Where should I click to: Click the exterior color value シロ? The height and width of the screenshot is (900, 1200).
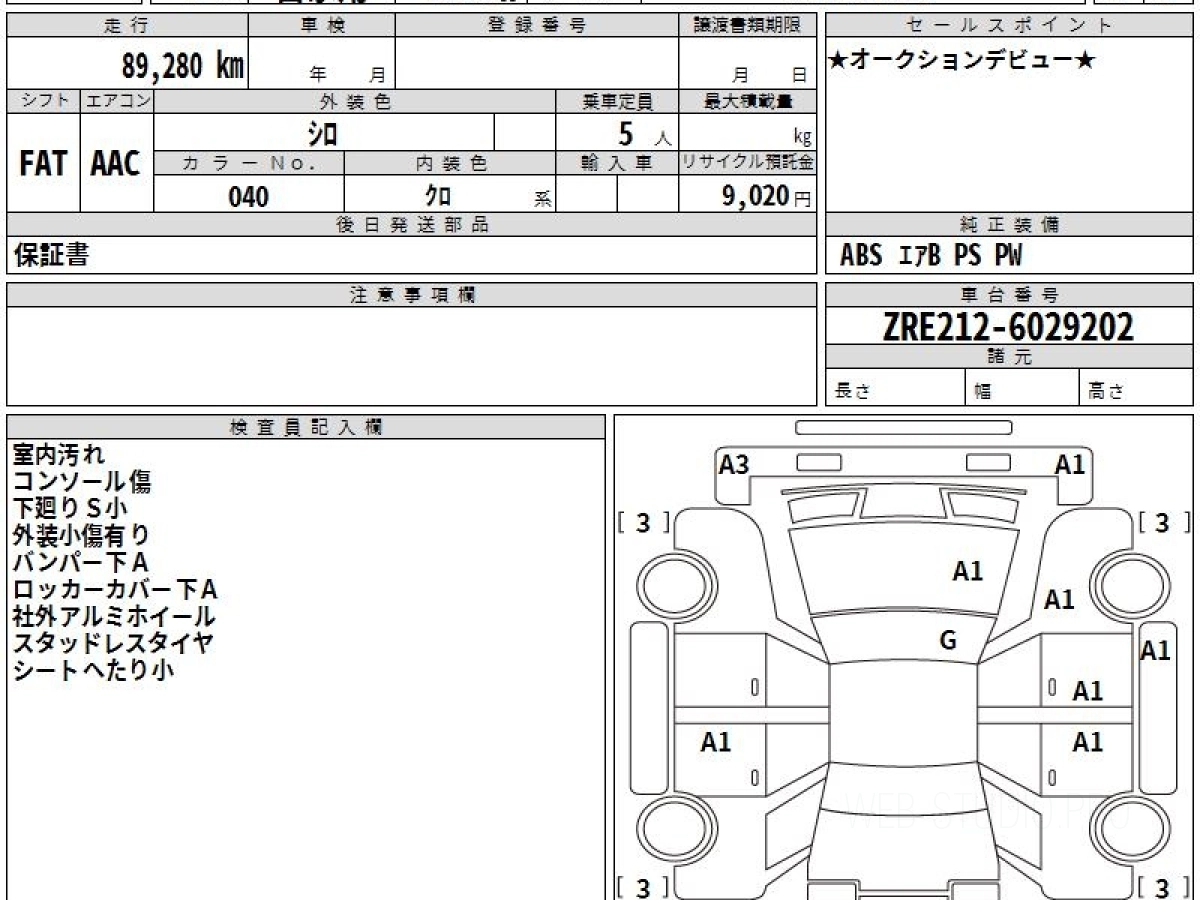pos(323,132)
